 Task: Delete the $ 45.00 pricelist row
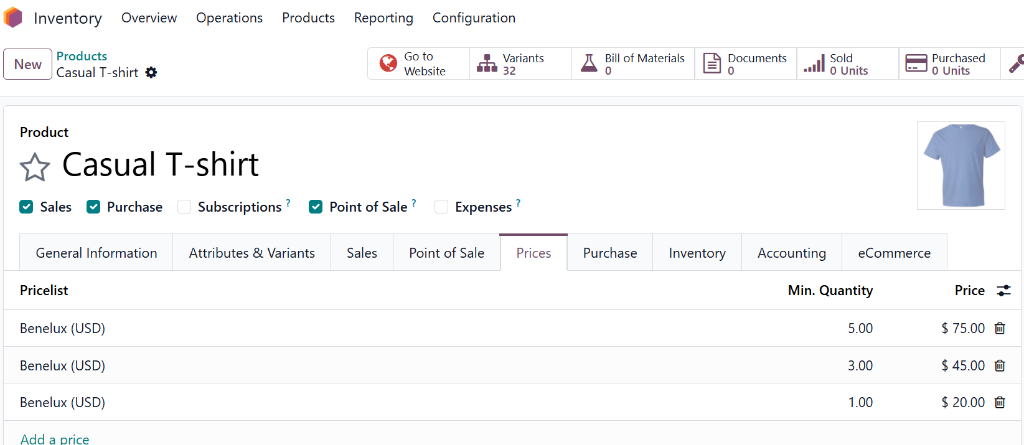click(999, 365)
